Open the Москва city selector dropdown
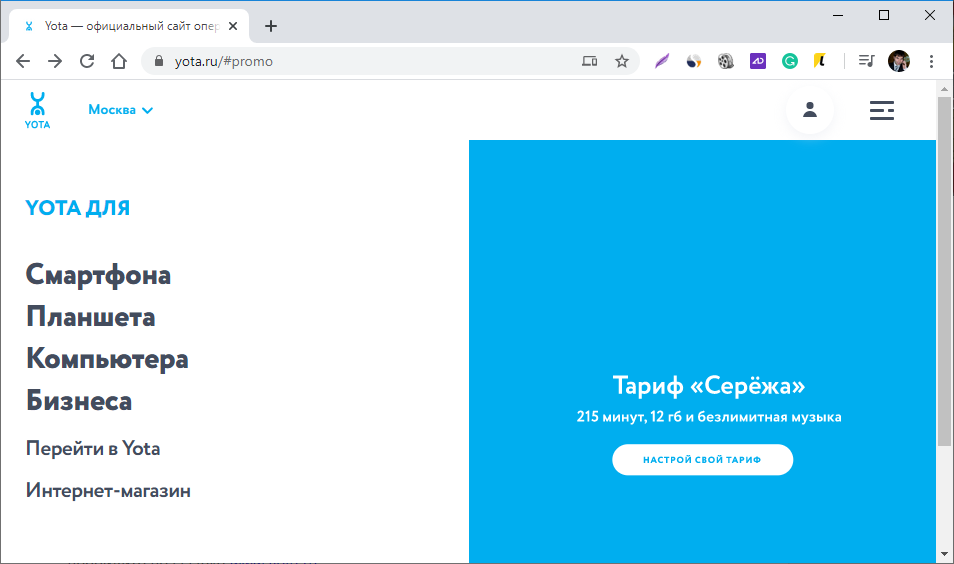Screen dimensions: 954x564 click(120, 110)
